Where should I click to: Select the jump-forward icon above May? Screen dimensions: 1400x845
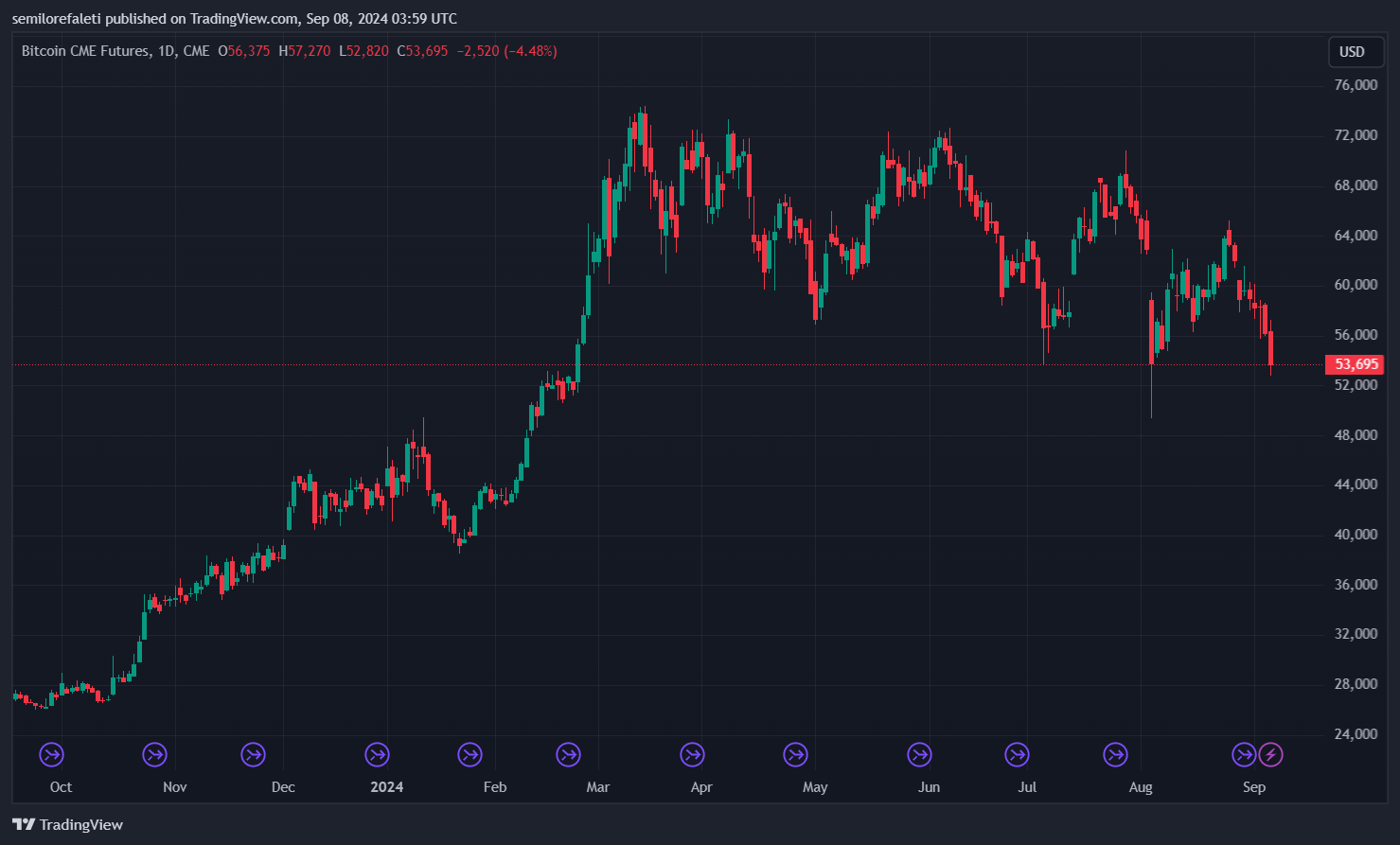795,754
